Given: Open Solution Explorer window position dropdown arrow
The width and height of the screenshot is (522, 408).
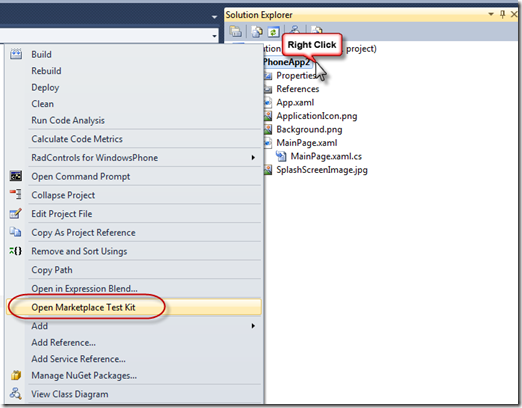Looking at the screenshot, I should pyautogui.click(x=491, y=14).
